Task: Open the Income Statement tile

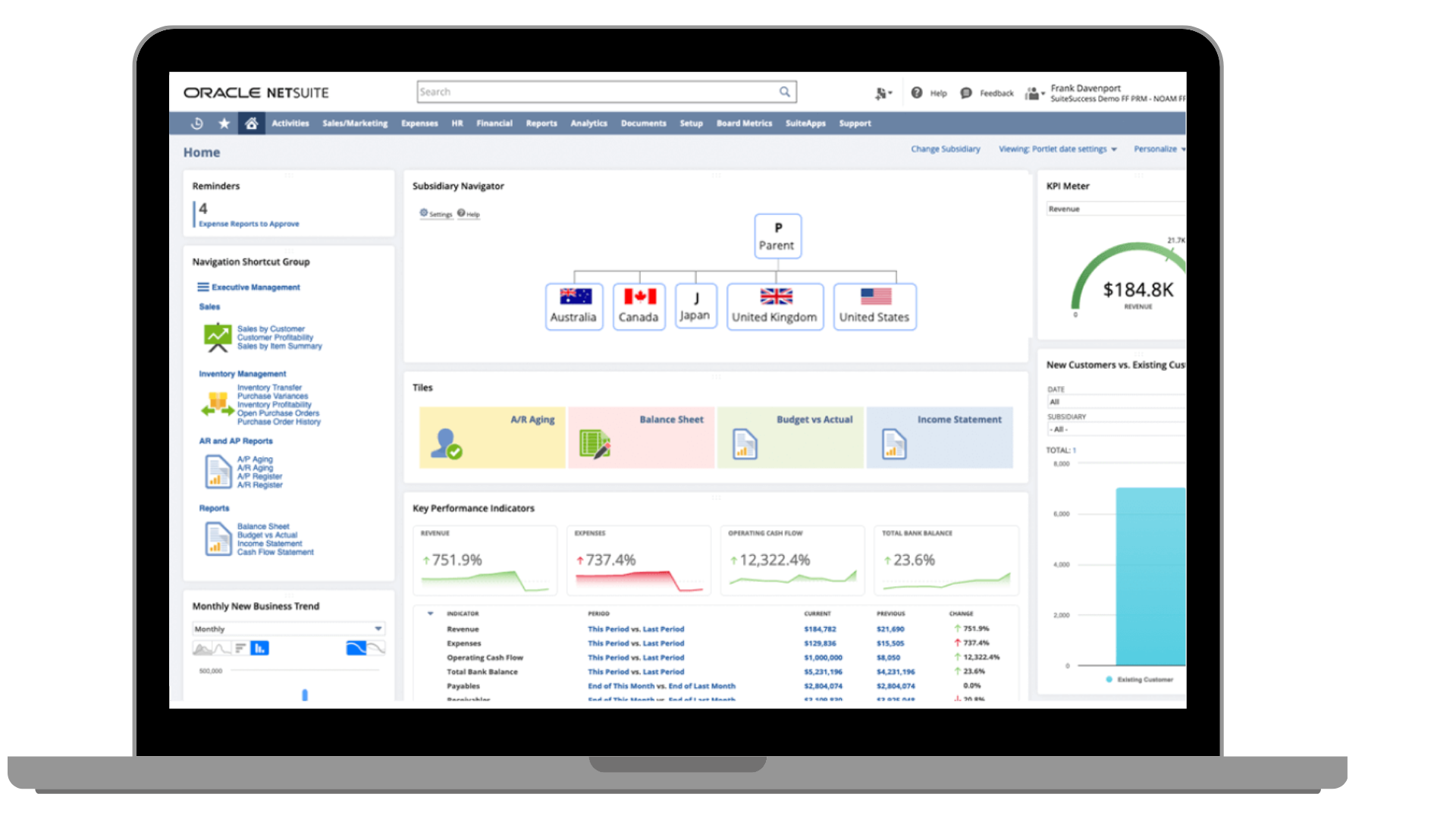Action: (940, 438)
